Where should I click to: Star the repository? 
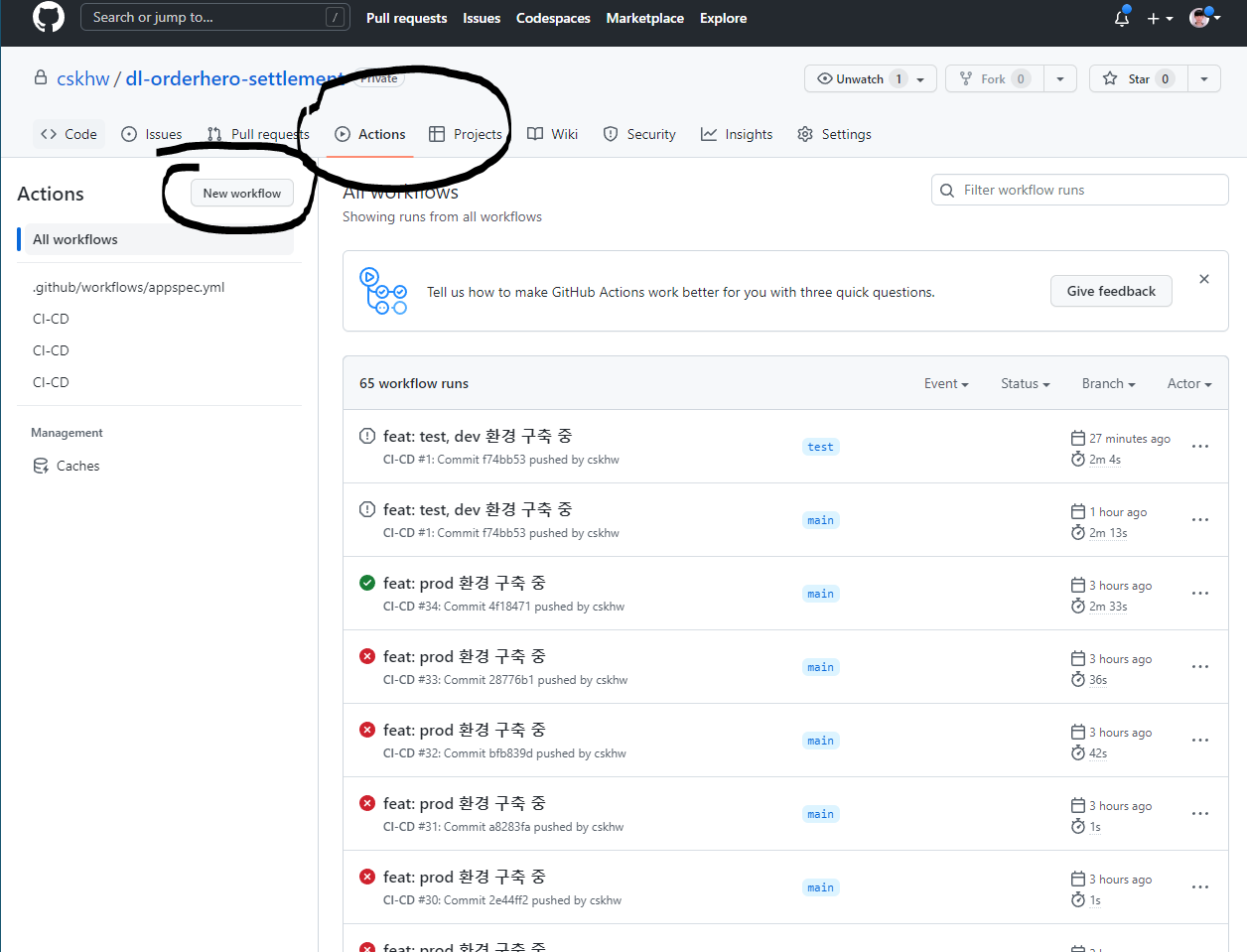[x=1138, y=78]
